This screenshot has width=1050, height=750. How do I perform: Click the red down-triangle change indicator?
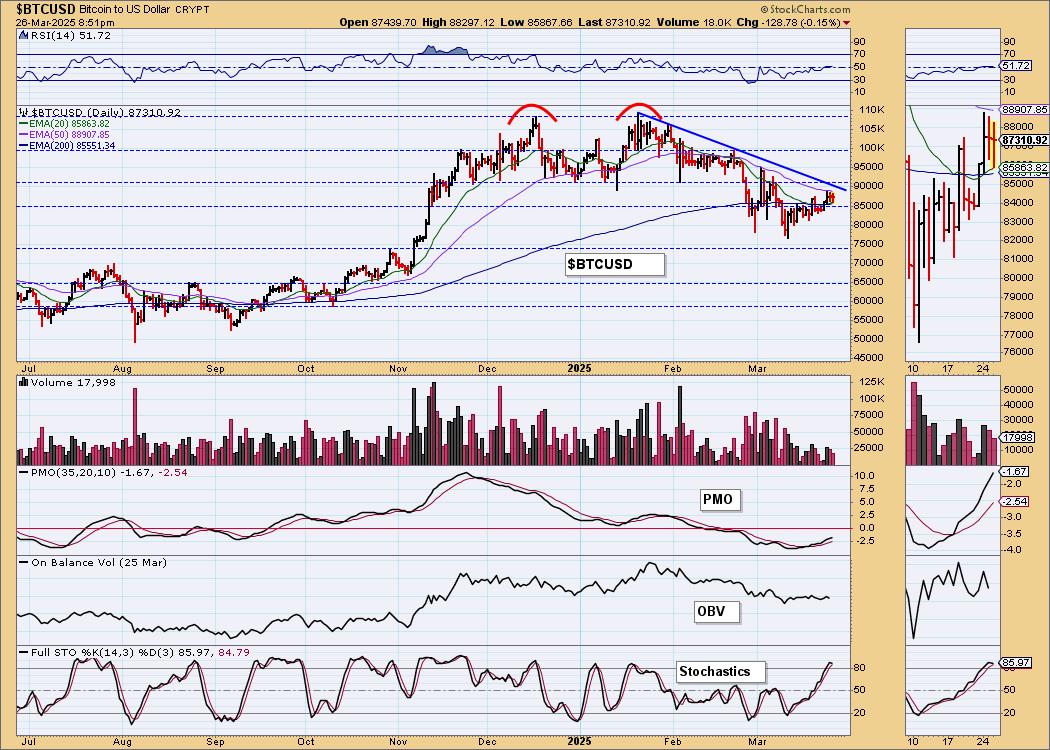pyautogui.click(x=847, y=23)
